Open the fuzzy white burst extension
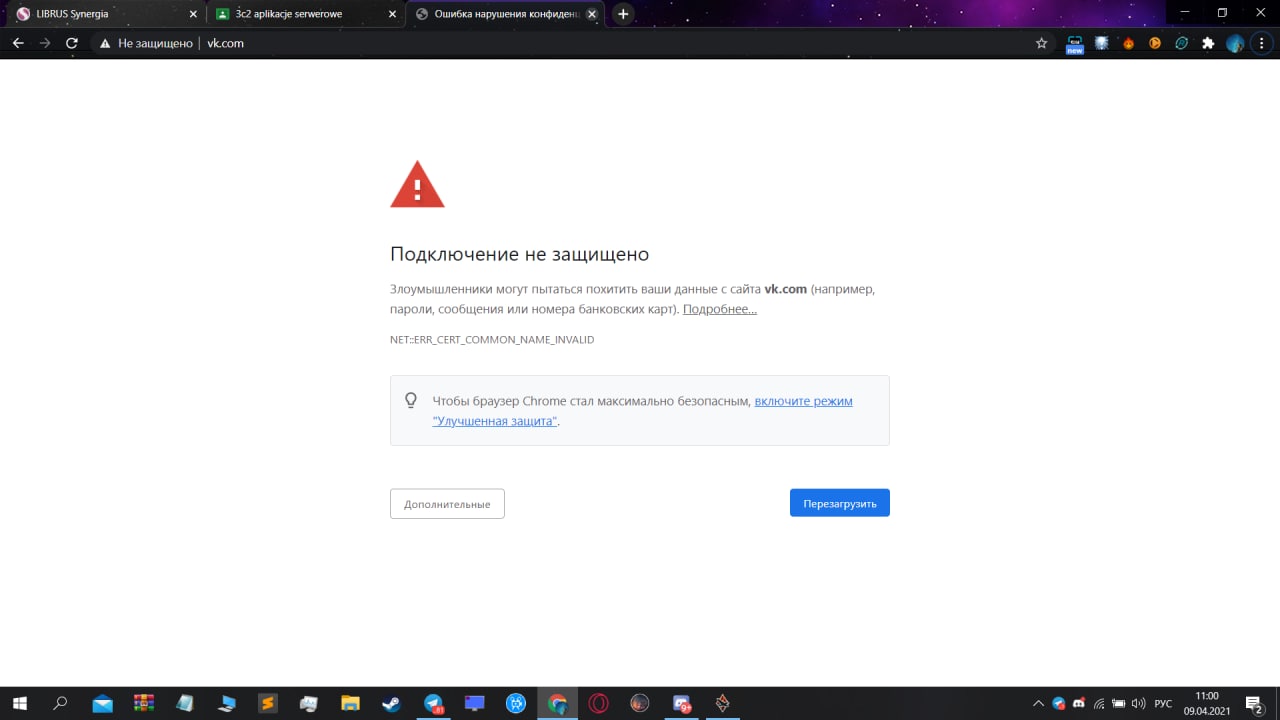The width and height of the screenshot is (1280, 720). pos(1102,43)
